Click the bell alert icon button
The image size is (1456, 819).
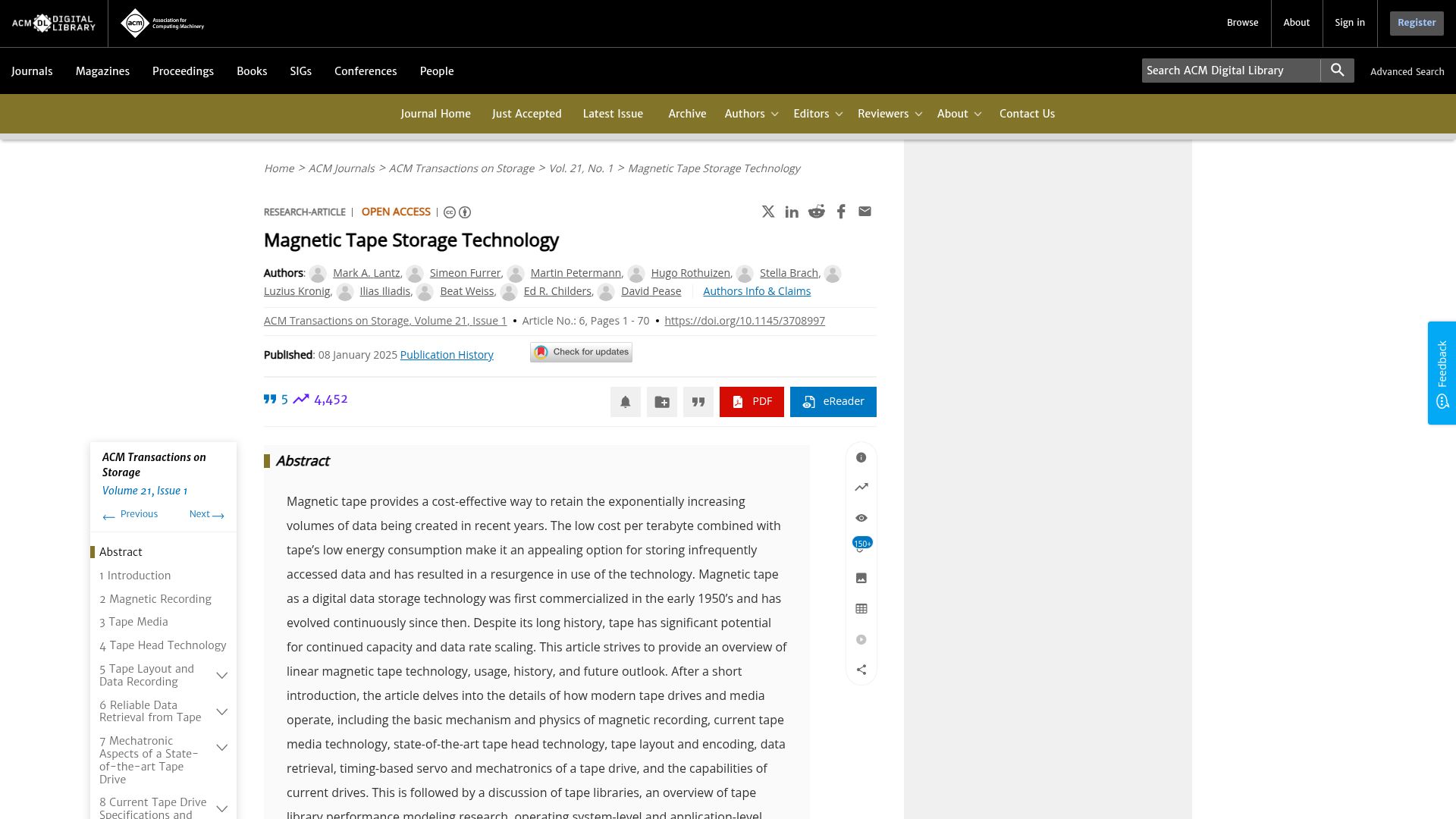(626, 402)
